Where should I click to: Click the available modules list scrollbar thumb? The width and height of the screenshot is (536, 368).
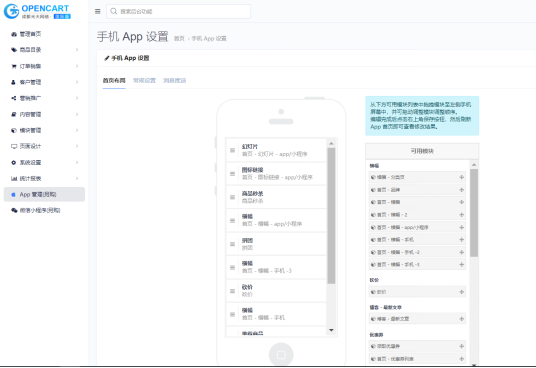[474, 213]
